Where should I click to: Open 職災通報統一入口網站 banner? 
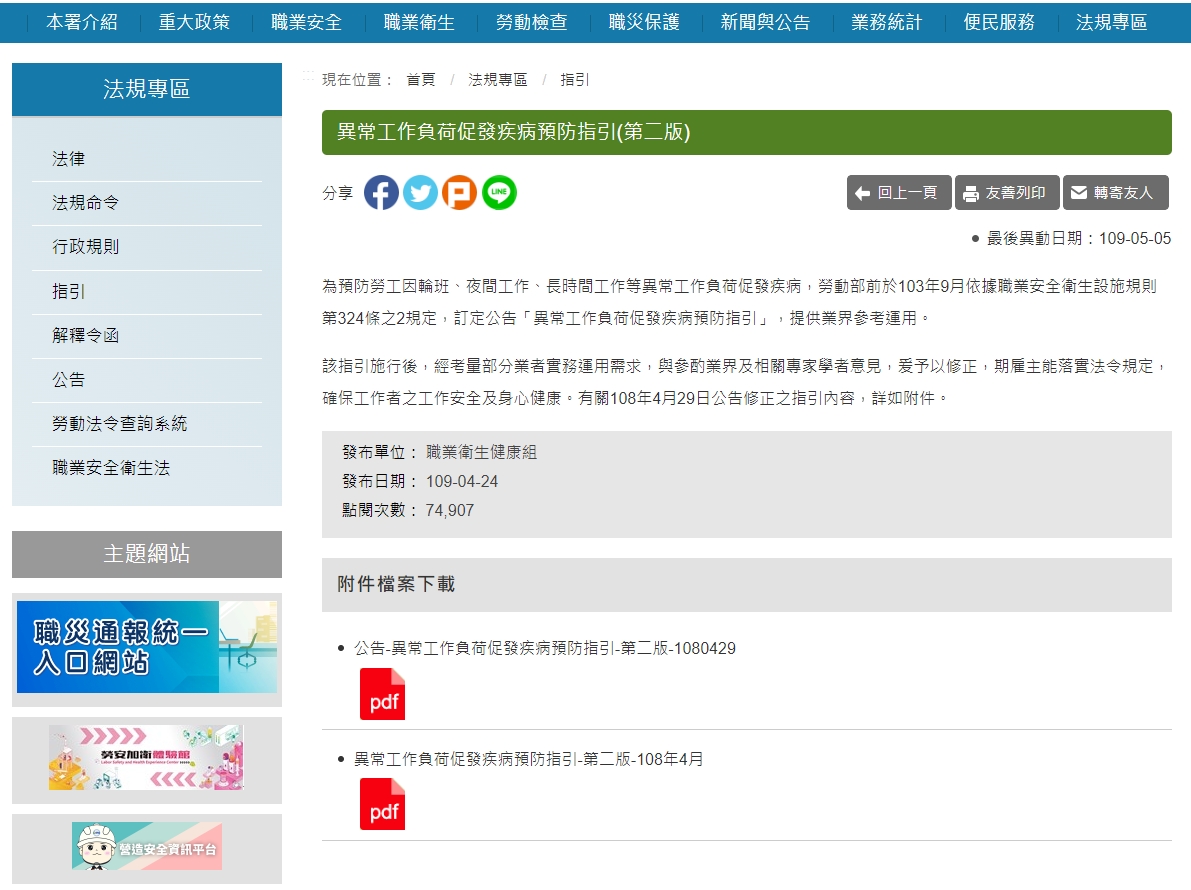[x=147, y=647]
